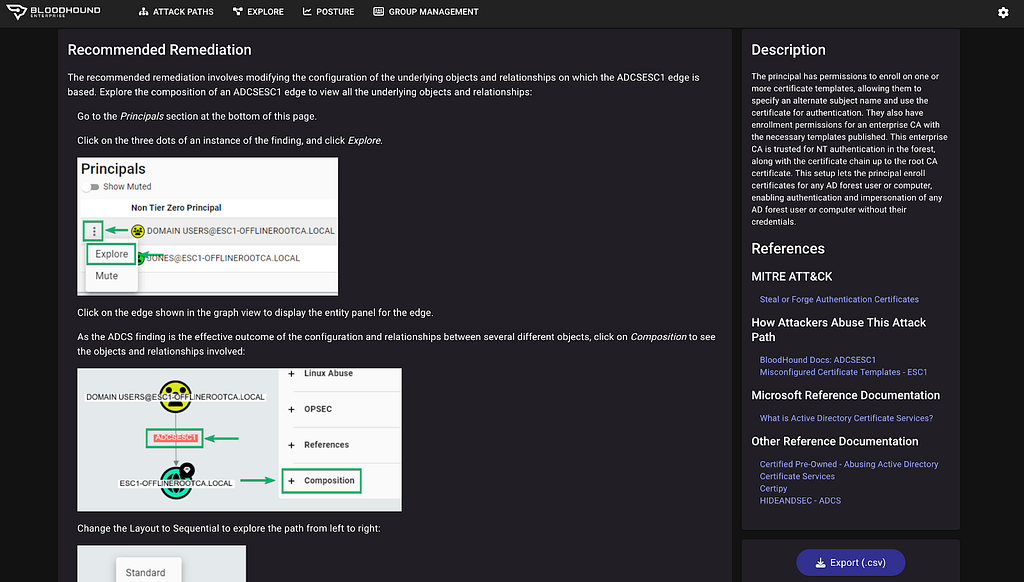This screenshot has width=1024, height=582.
Task: Click the References heading
Action: click(788, 248)
